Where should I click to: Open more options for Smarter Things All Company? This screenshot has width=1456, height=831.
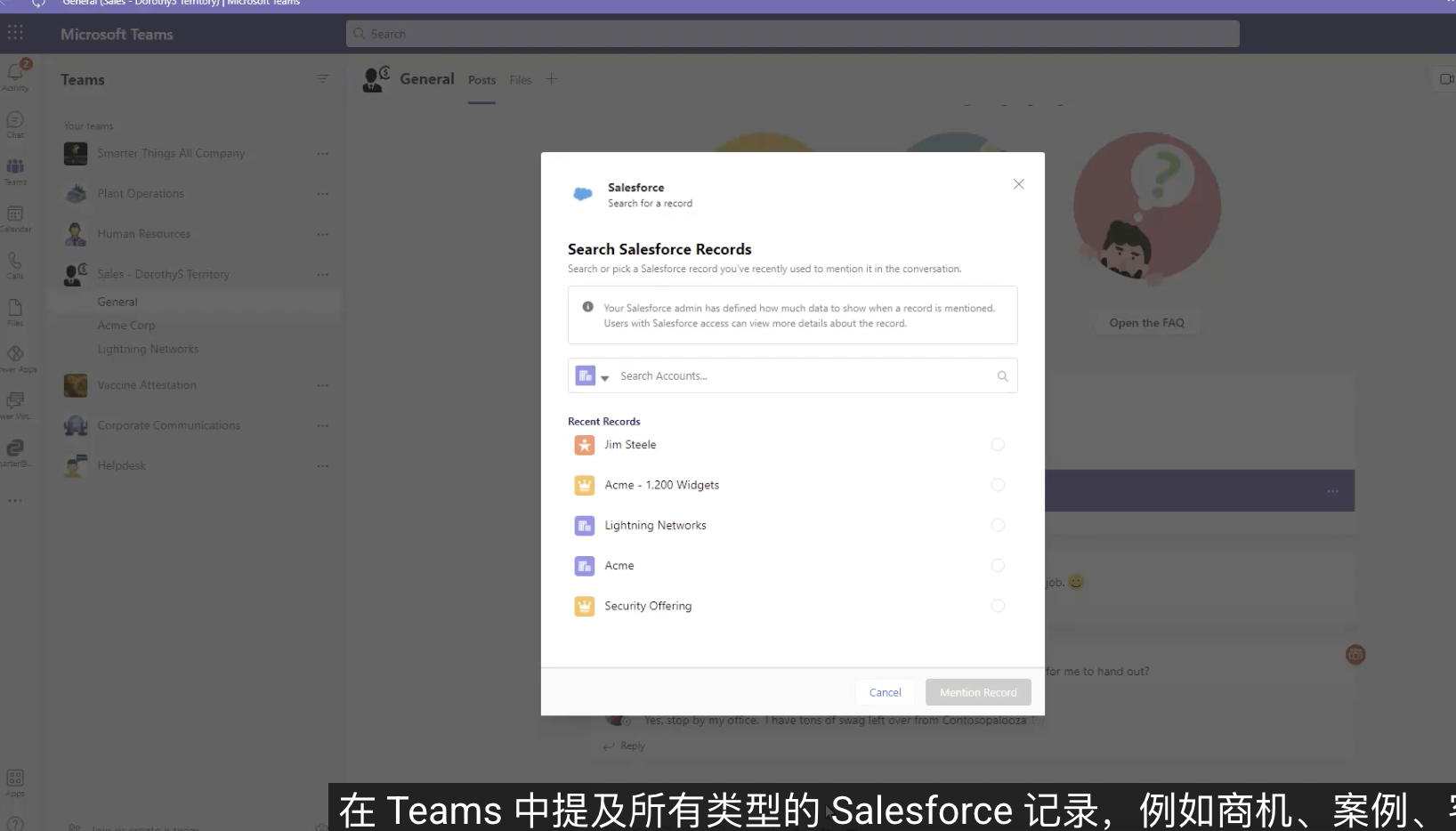(x=322, y=154)
